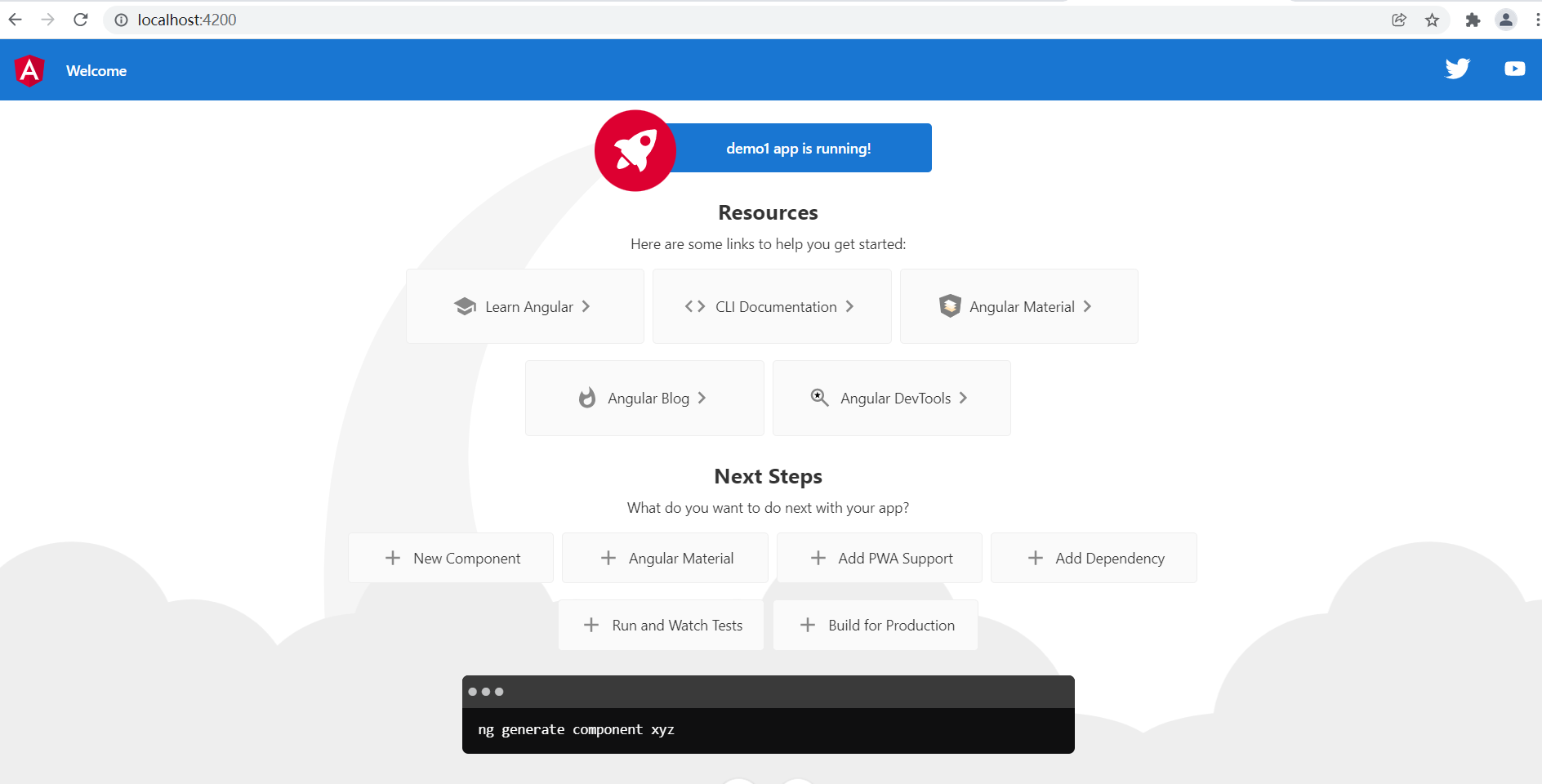
Task: Click the 'Next Steps' heading
Action: click(768, 476)
